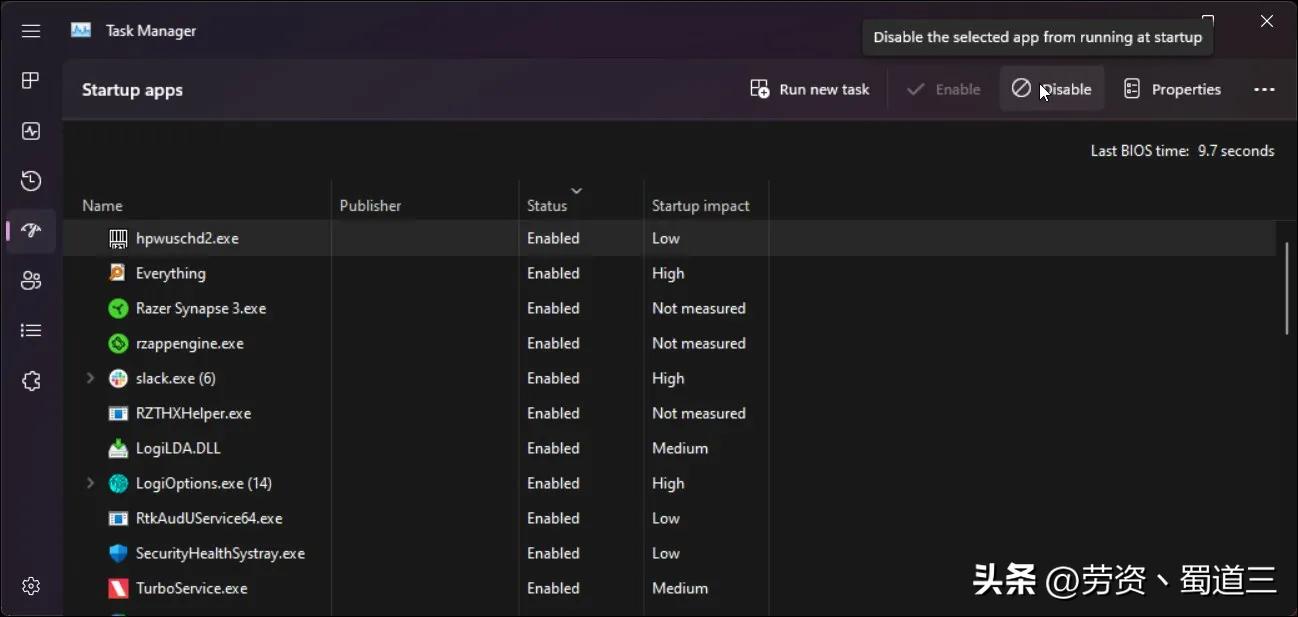Open the Details page in the sidebar
The width and height of the screenshot is (1298, 617).
[31, 330]
